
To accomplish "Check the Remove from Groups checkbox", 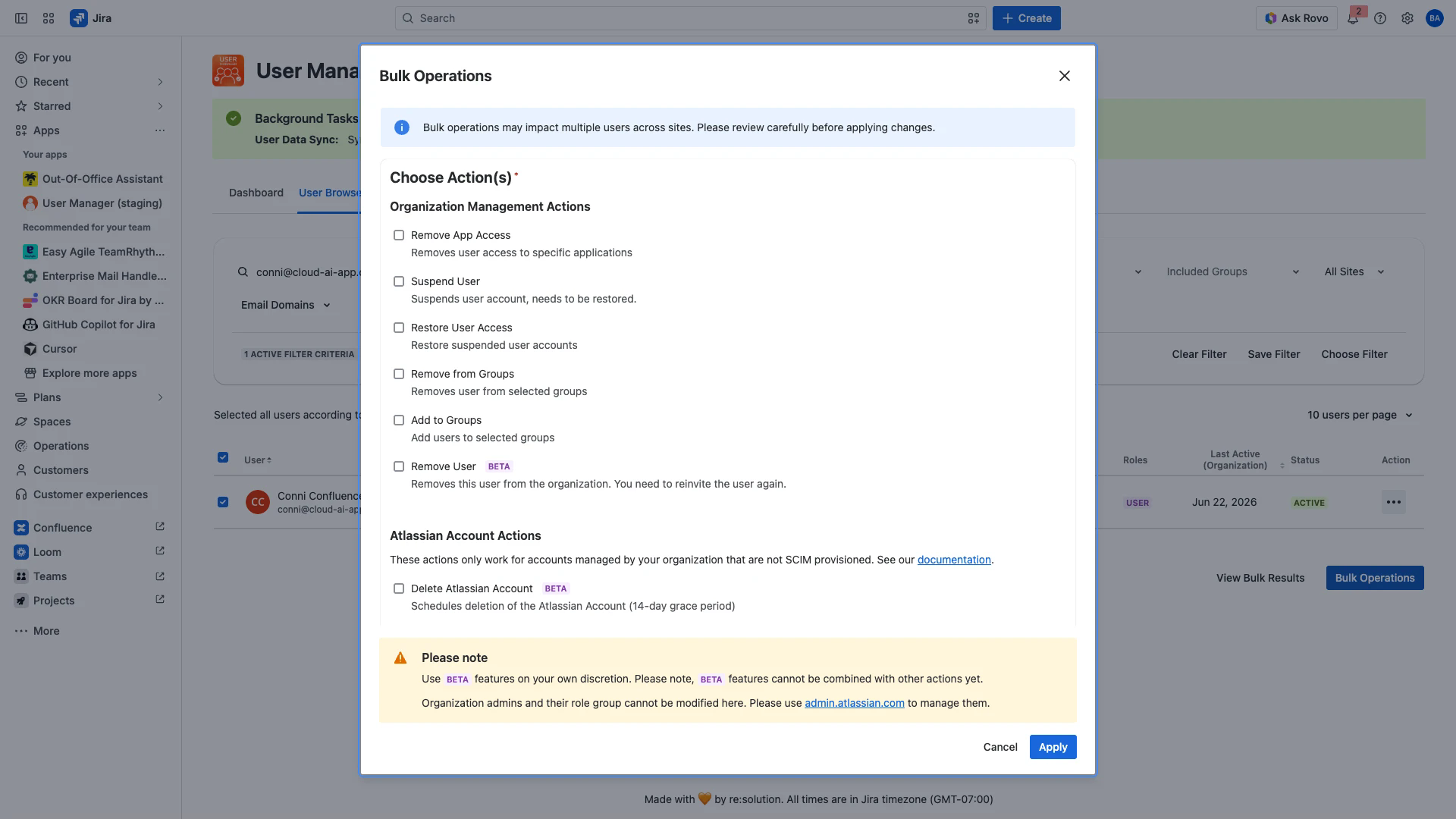I will 399,374.
